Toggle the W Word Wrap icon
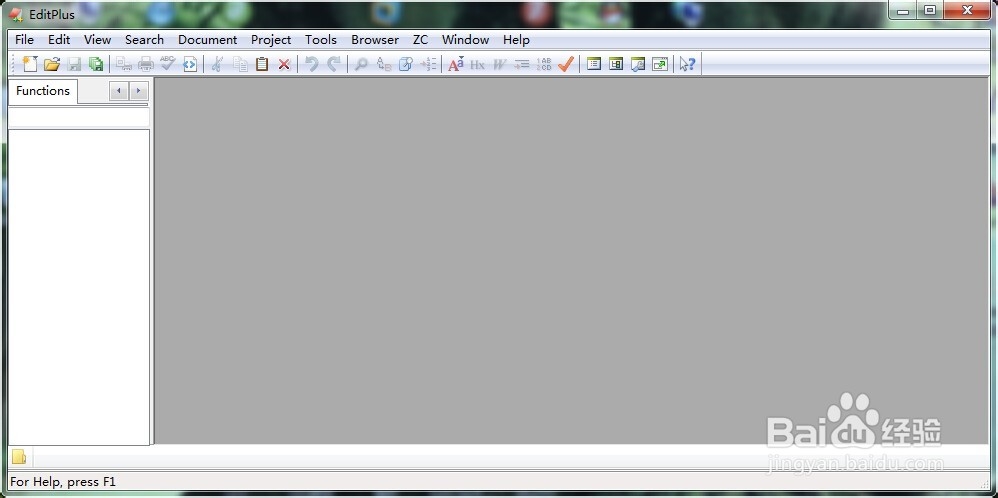Screen dimensions: 998x498 [x=500, y=64]
